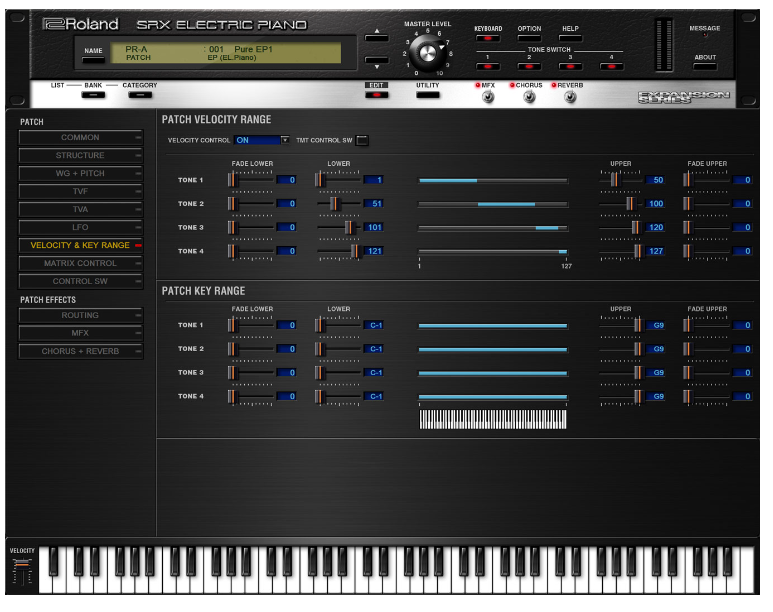This screenshot has height=612, width=773.
Task: Click Tone 2 velocity Lower value 51
Action: pos(374,204)
